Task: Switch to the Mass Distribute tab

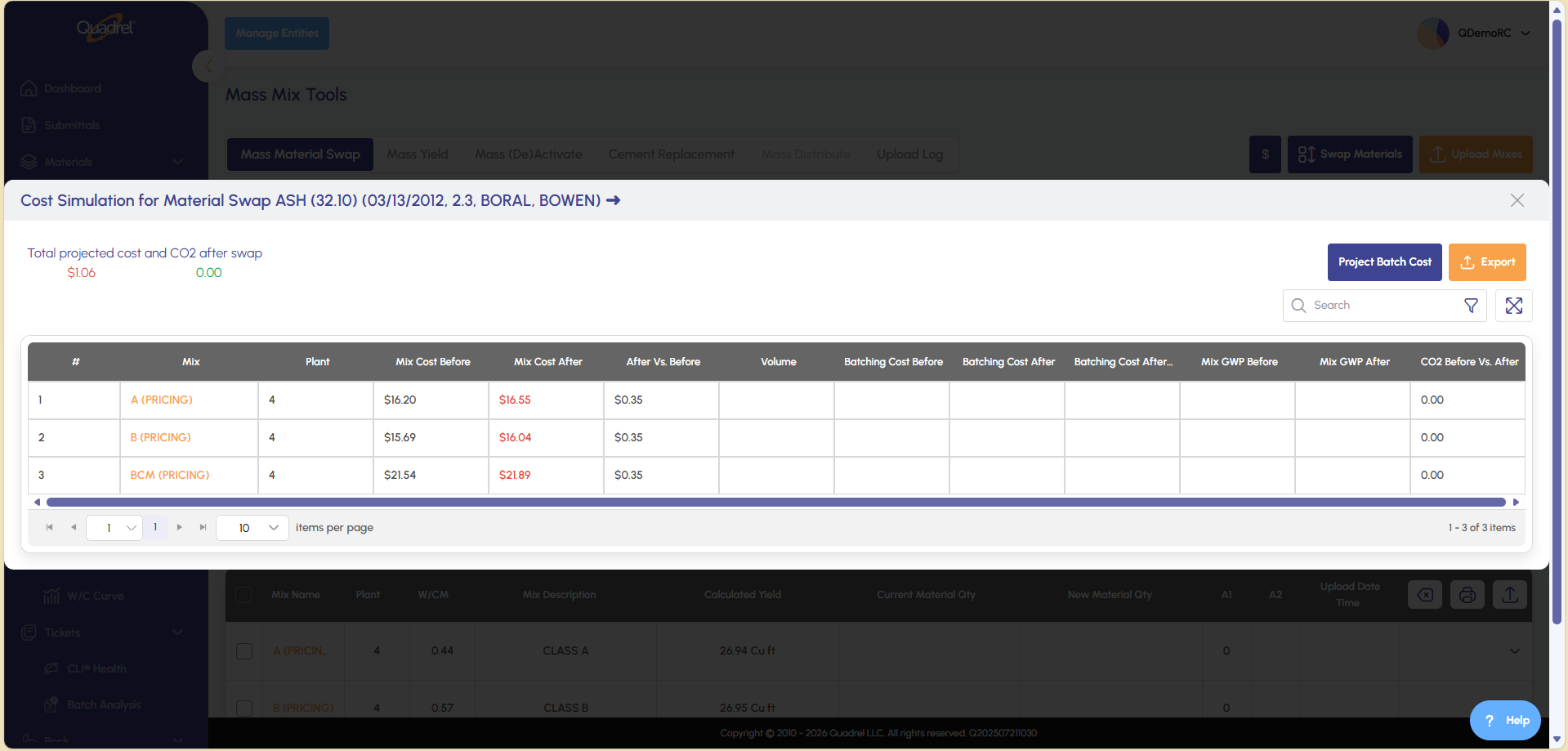Action: pyautogui.click(x=806, y=154)
